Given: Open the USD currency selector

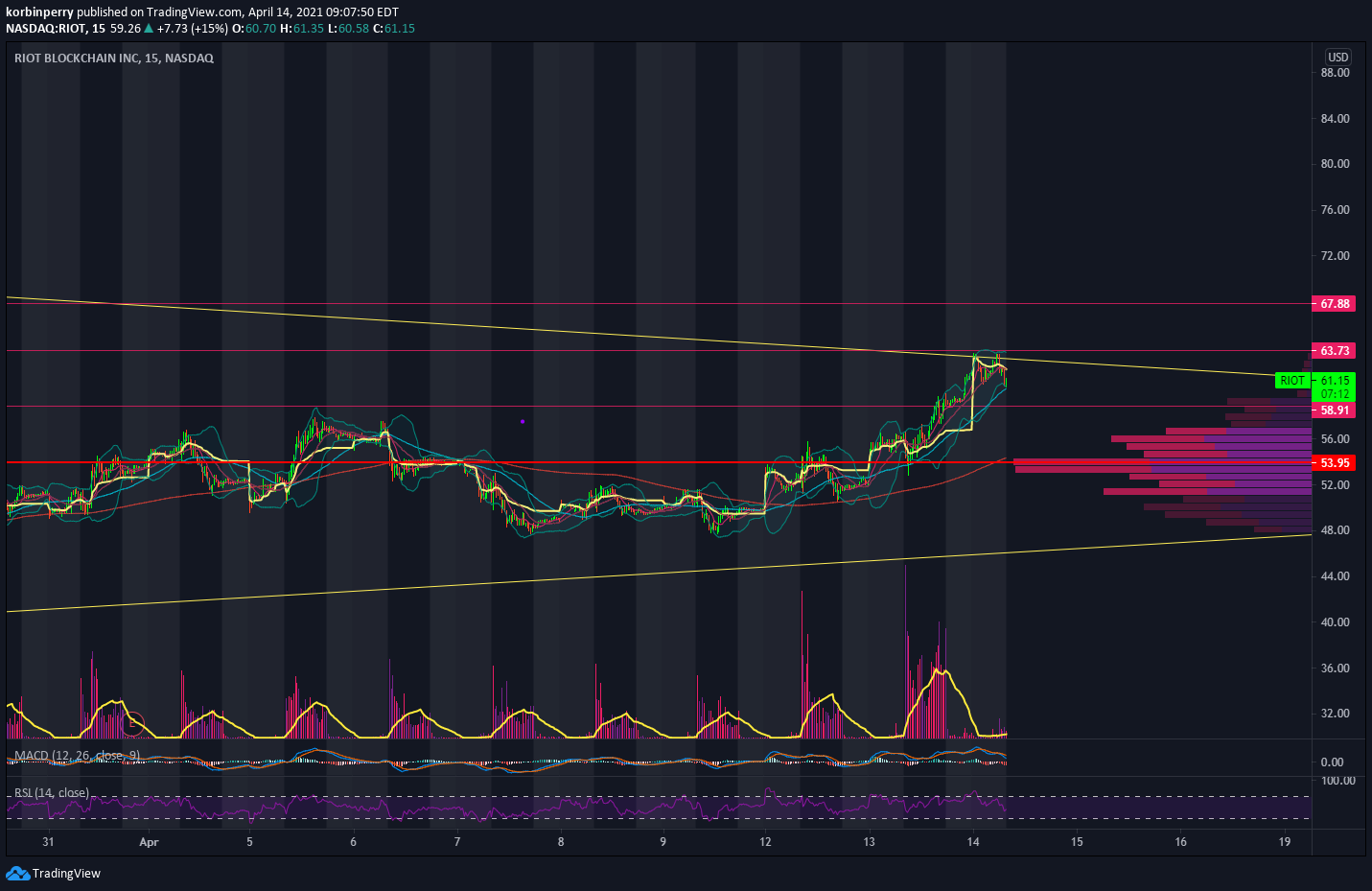Looking at the screenshot, I should 1337,57.
